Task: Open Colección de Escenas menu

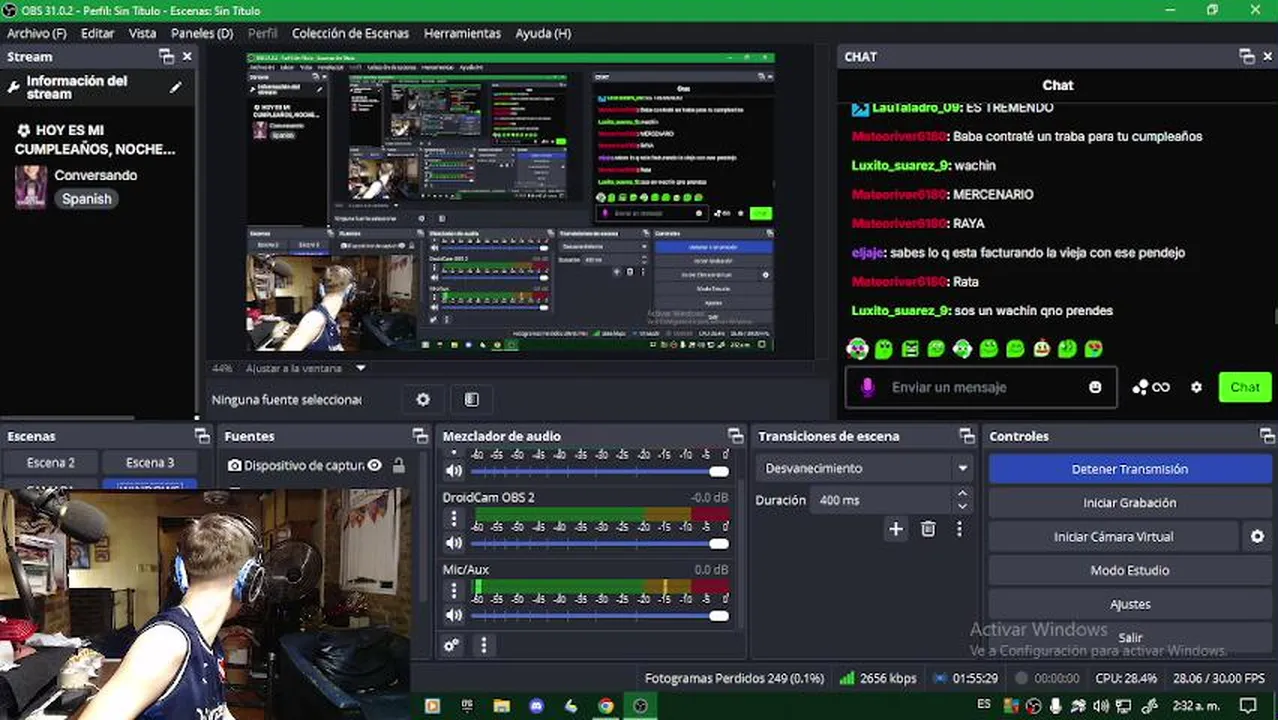Action: [350, 33]
